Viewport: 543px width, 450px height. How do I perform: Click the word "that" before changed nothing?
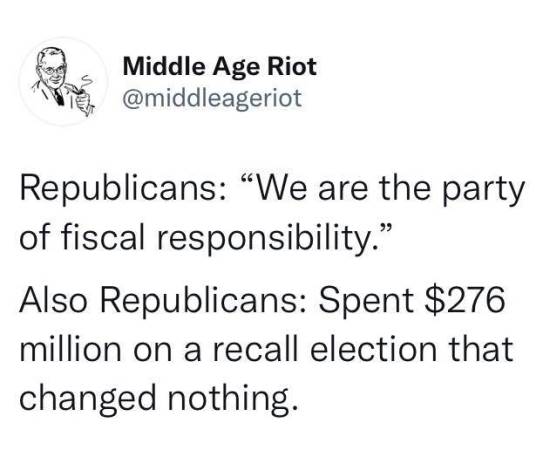coord(481,348)
